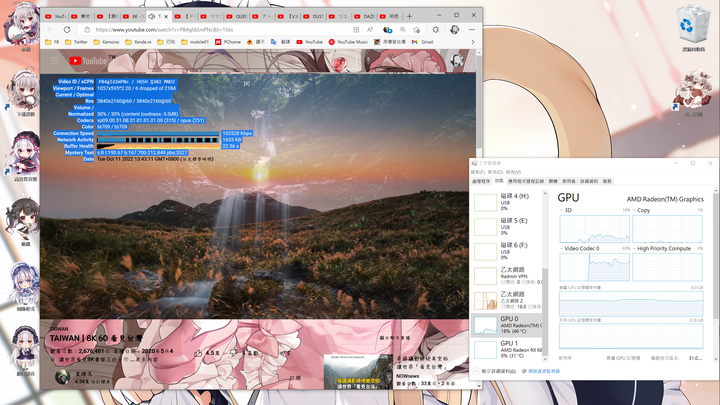This screenshot has height=405, width=720.
Task: Switch to the first YouTube browser tab
Action: click(56, 16)
